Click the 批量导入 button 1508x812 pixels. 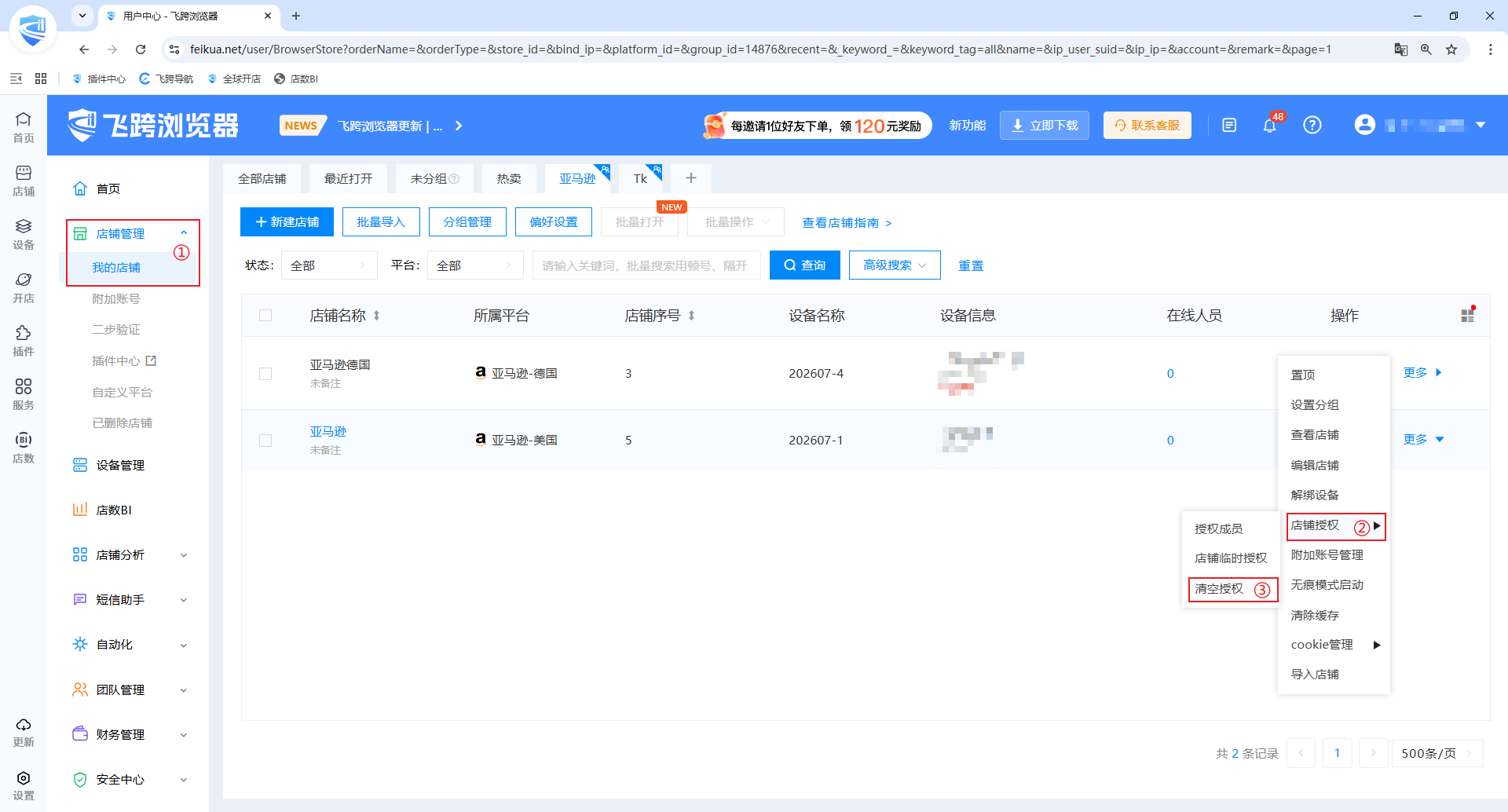(x=381, y=222)
